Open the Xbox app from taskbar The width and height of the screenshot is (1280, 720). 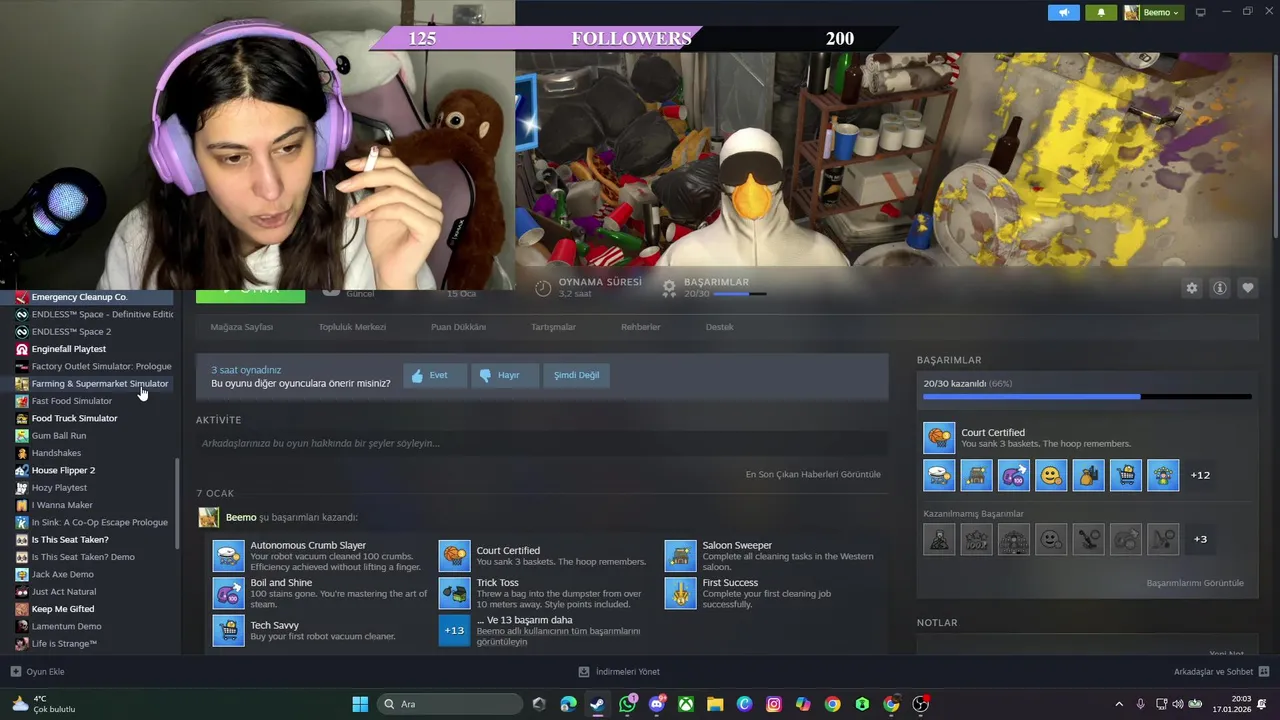(x=686, y=704)
